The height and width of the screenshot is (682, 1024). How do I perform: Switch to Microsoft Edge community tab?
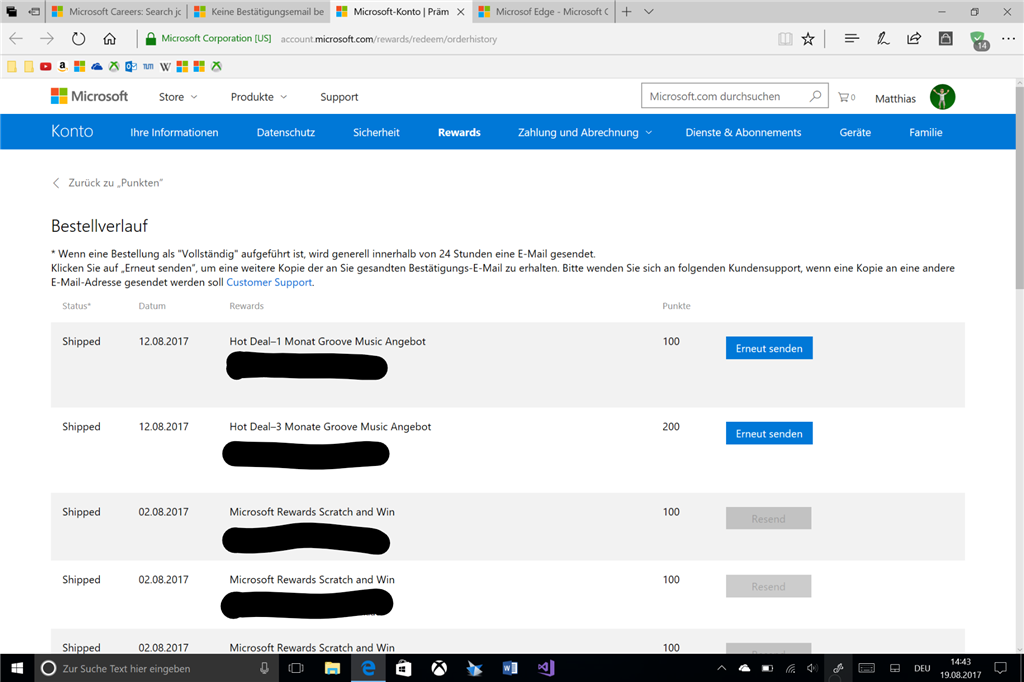[x=544, y=11]
